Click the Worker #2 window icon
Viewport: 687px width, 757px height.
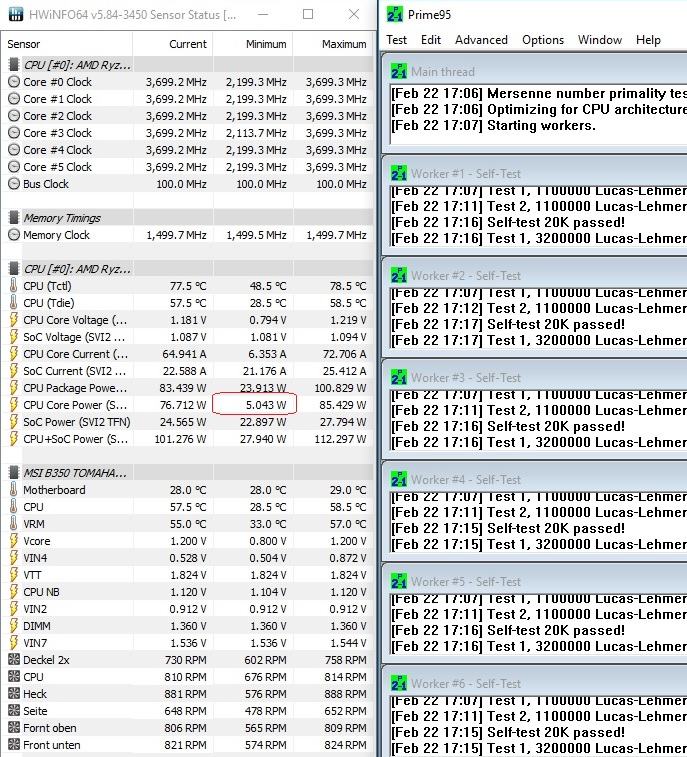(x=399, y=275)
